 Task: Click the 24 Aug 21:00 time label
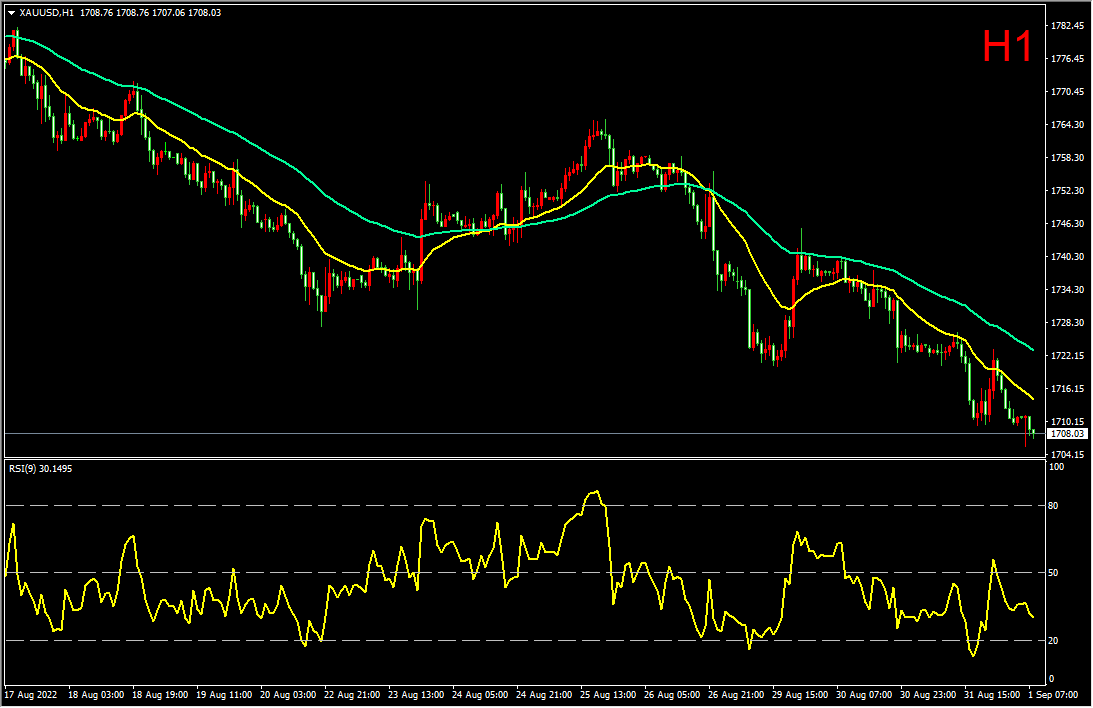544,695
